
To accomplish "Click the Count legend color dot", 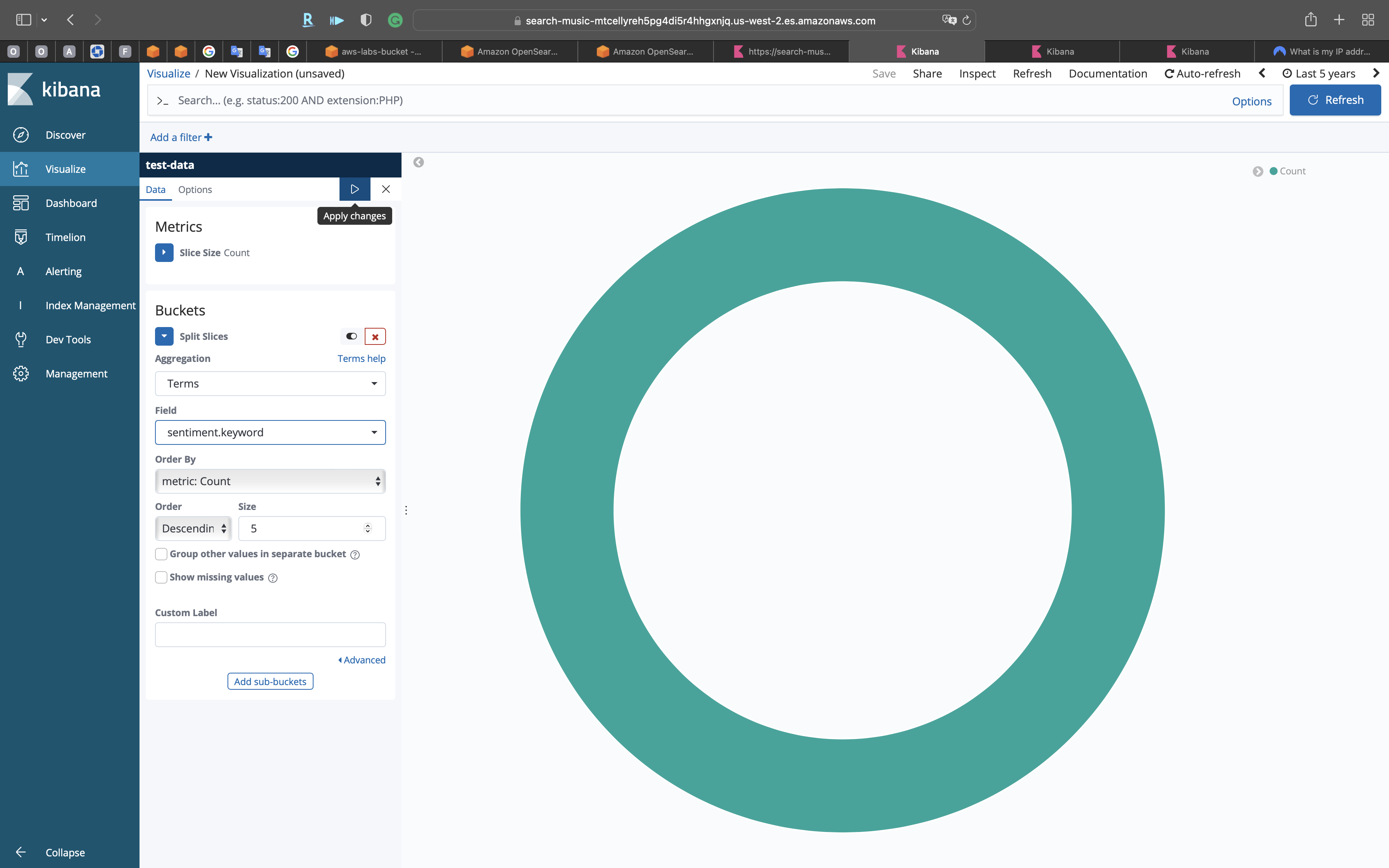I will 1273,171.
